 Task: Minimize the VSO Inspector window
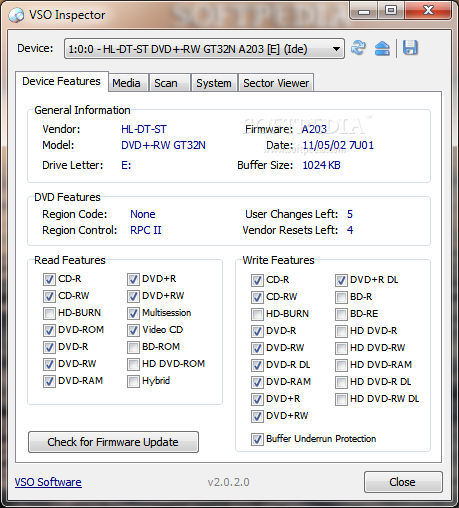point(364,11)
